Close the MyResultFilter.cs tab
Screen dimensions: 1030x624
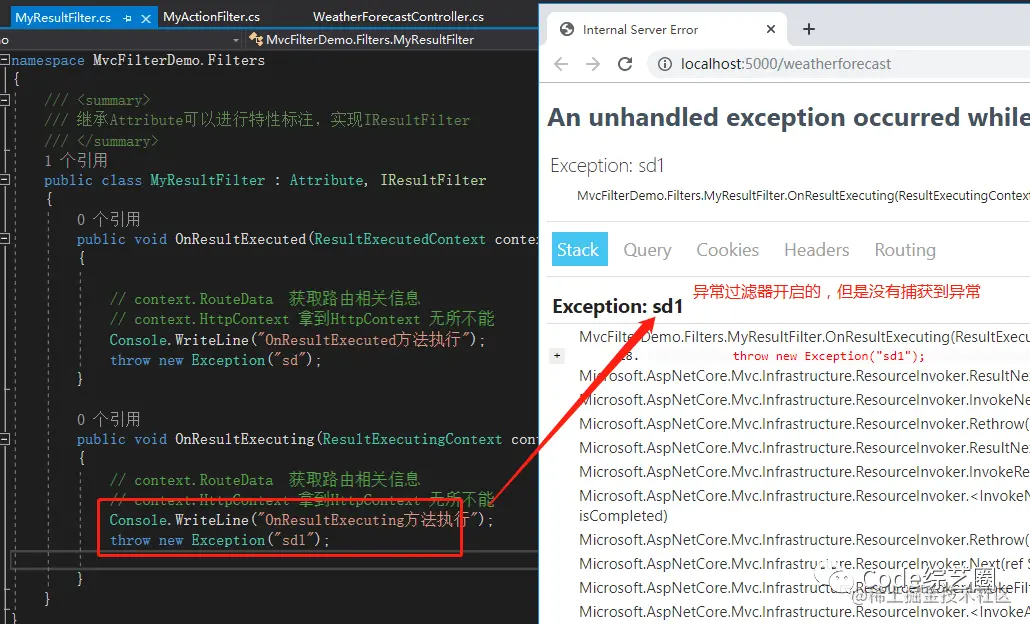[146, 19]
